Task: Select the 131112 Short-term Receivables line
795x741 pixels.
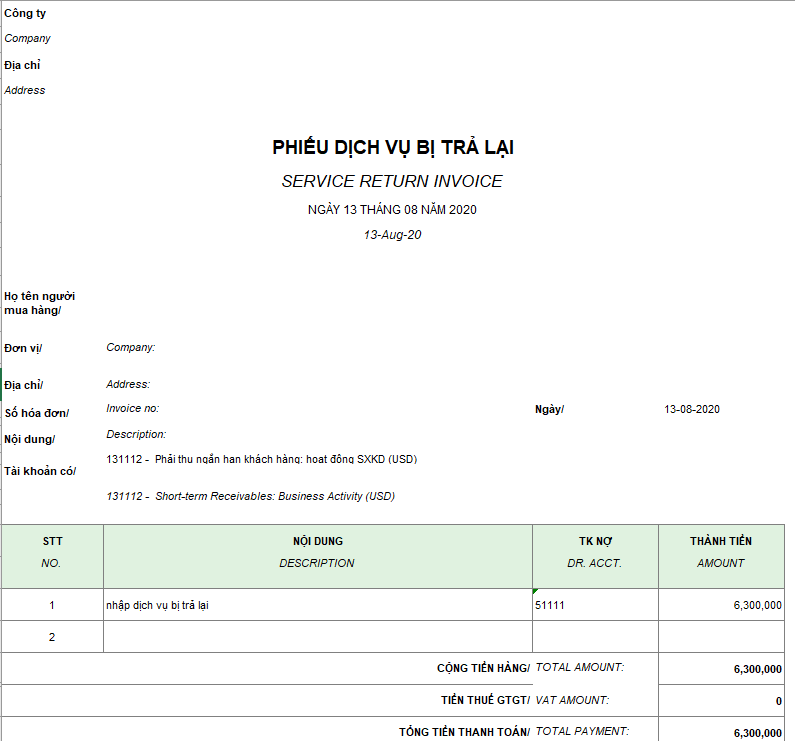Action: pyautogui.click(x=251, y=496)
